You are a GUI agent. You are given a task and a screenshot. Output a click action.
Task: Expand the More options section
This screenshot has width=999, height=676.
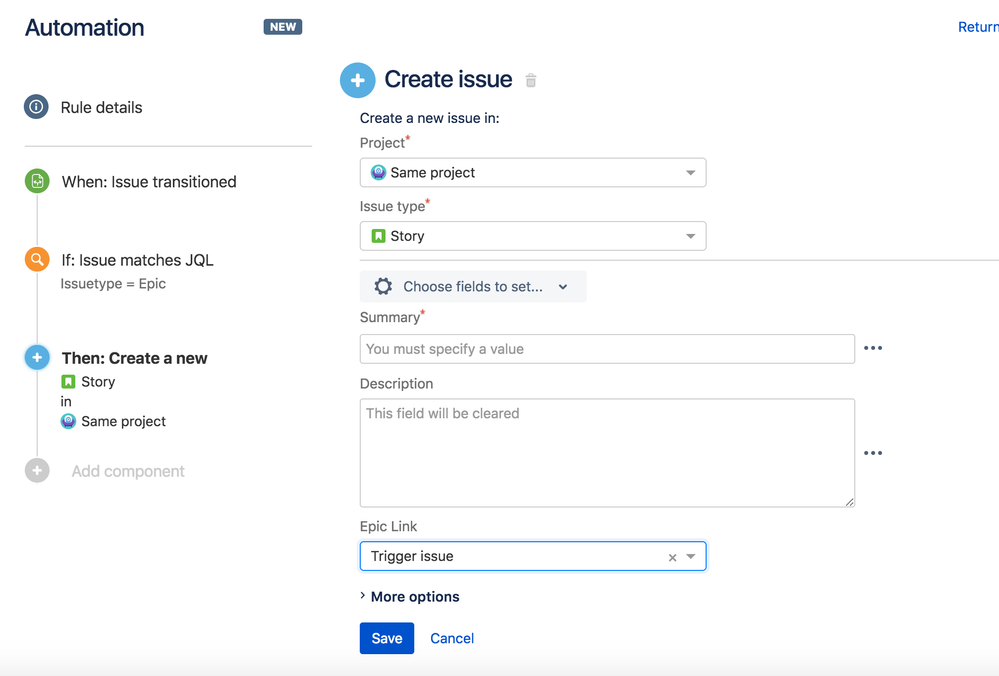tap(409, 596)
